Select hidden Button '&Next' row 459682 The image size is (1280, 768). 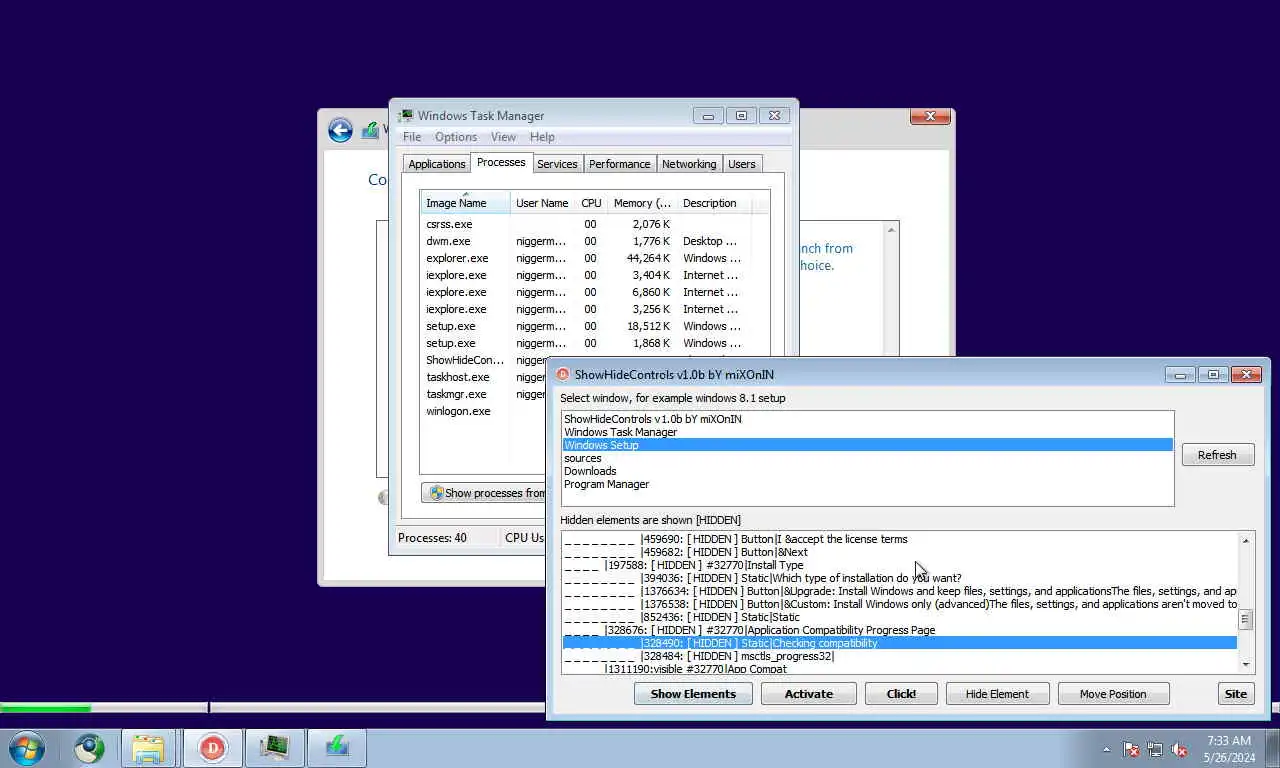[x=900, y=552]
